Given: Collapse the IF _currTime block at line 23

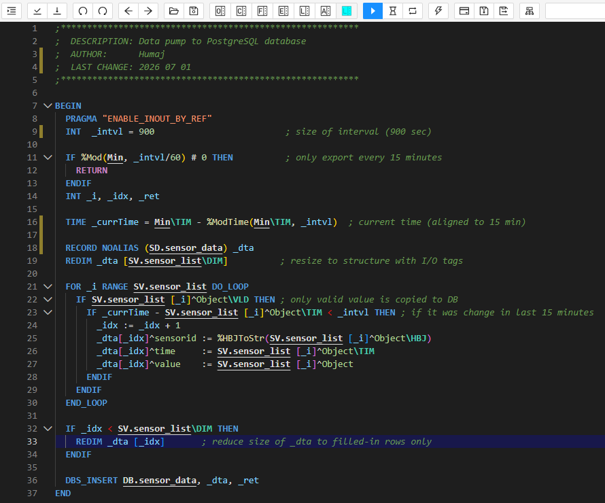Looking at the screenshot, I should (x=47, y=312).
